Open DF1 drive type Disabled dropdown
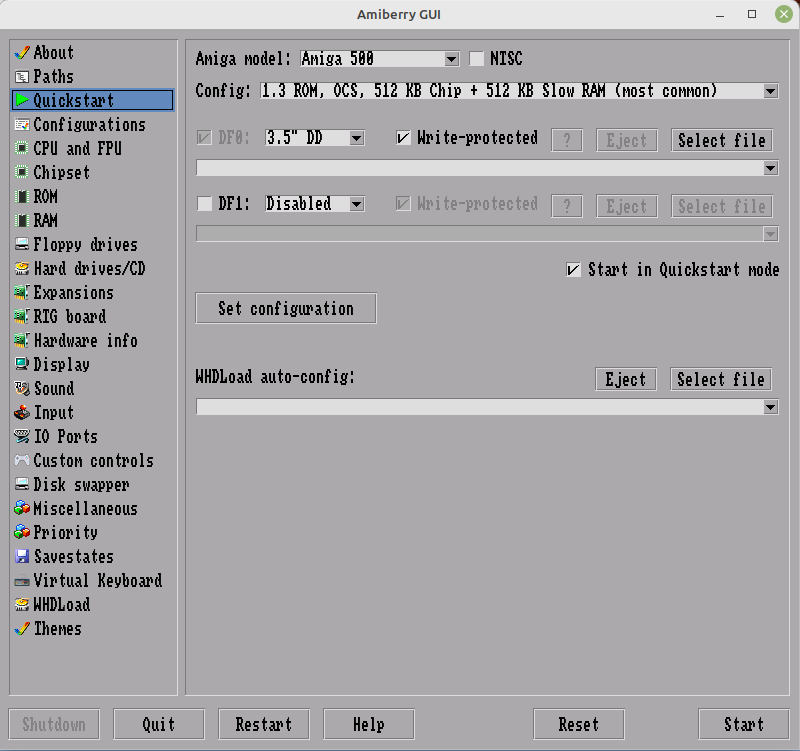The height and width of the screenshot is (751, 800). (x=314, y=204)
